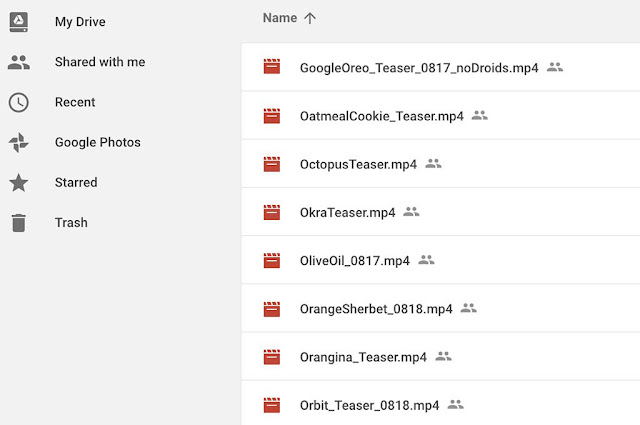Select the Shared with me people icon

click(x=19, y=62)
